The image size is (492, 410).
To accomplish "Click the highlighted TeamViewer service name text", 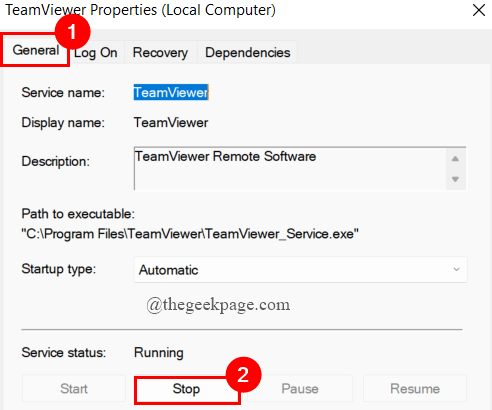I will pos(171,92).
